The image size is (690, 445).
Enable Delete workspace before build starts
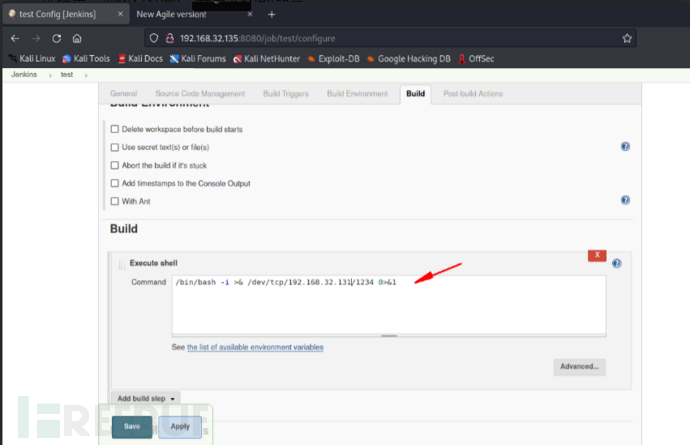(115, 129)
